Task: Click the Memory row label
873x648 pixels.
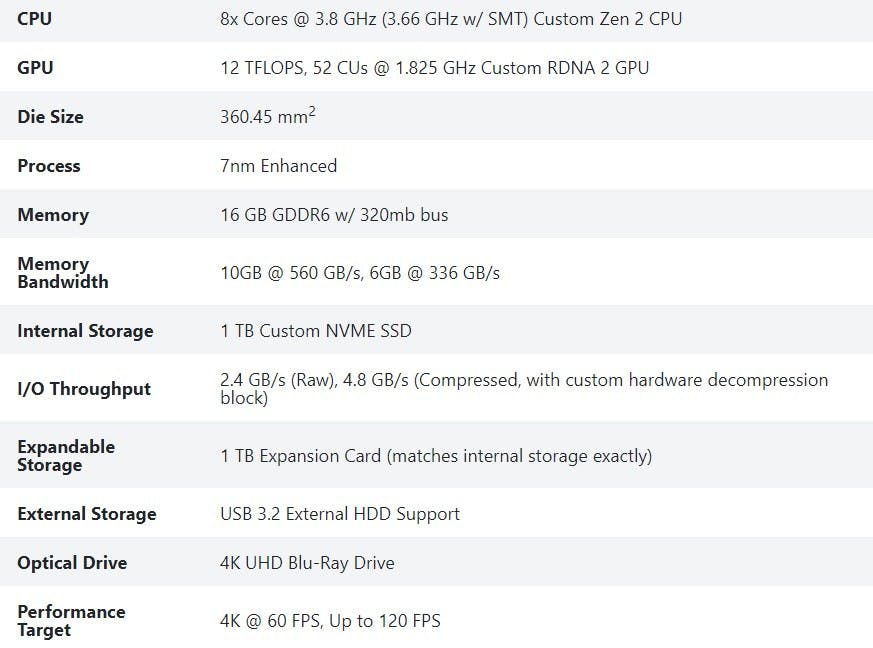Action: pyautogui.click(x=52, y=215)
